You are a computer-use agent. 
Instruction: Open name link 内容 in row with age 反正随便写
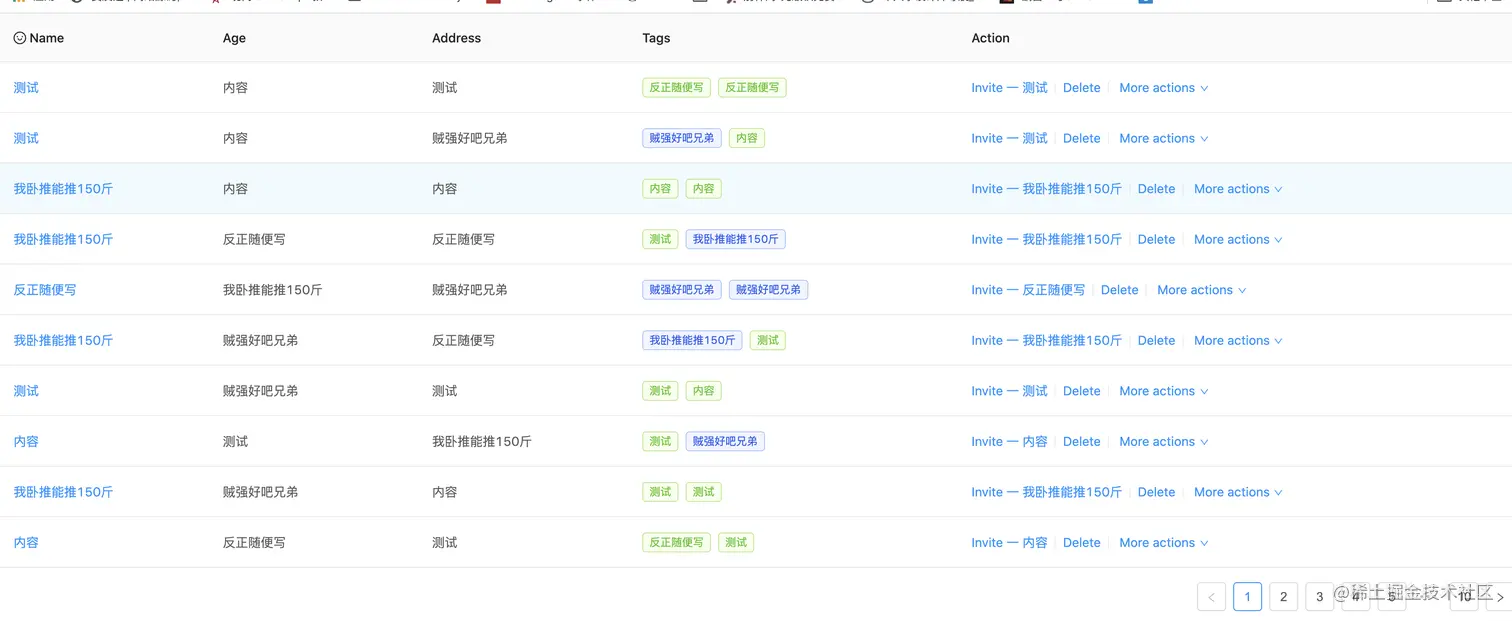click(26, 542)
